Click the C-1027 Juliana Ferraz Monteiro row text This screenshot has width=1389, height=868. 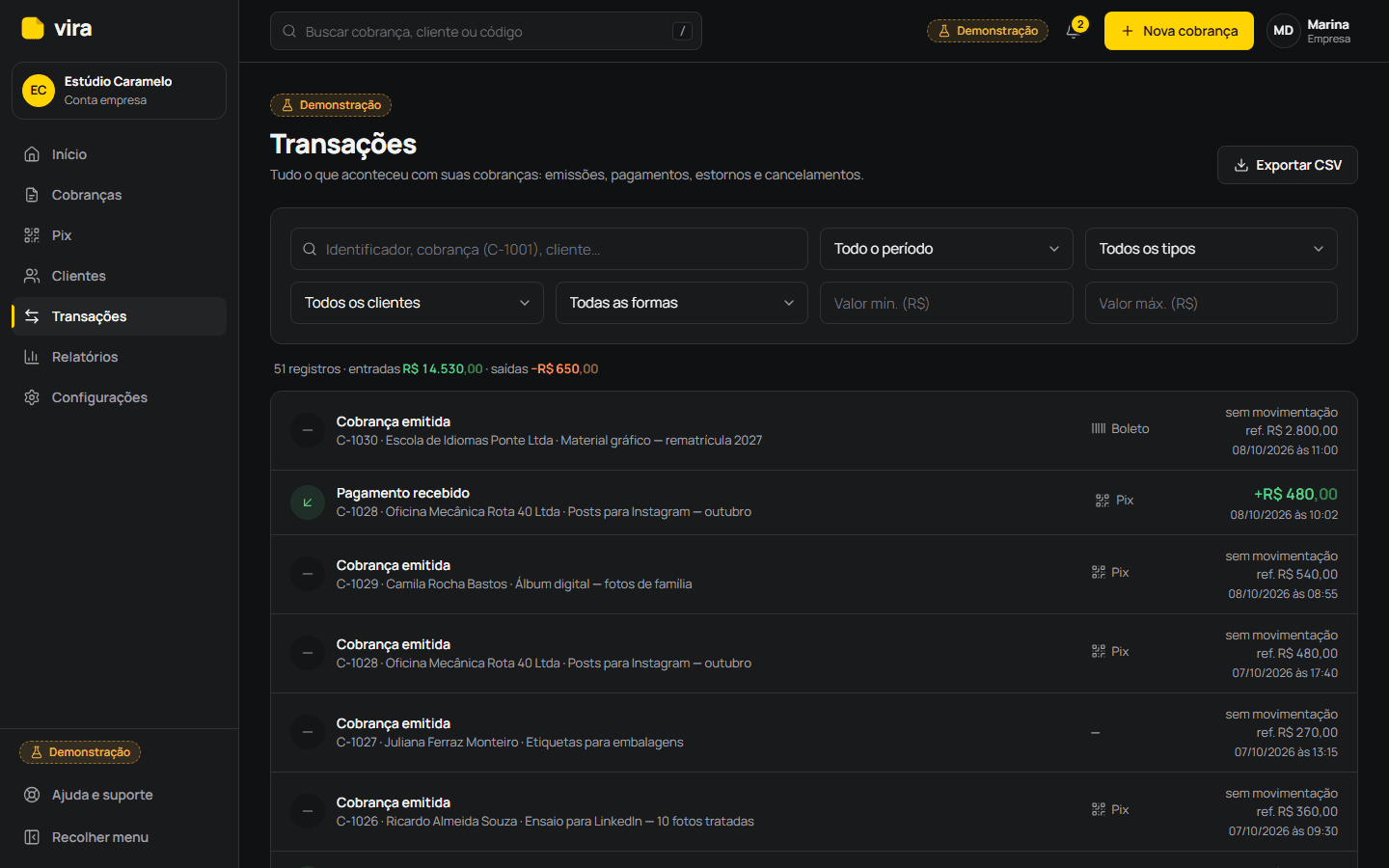click(x=509, y=743)
